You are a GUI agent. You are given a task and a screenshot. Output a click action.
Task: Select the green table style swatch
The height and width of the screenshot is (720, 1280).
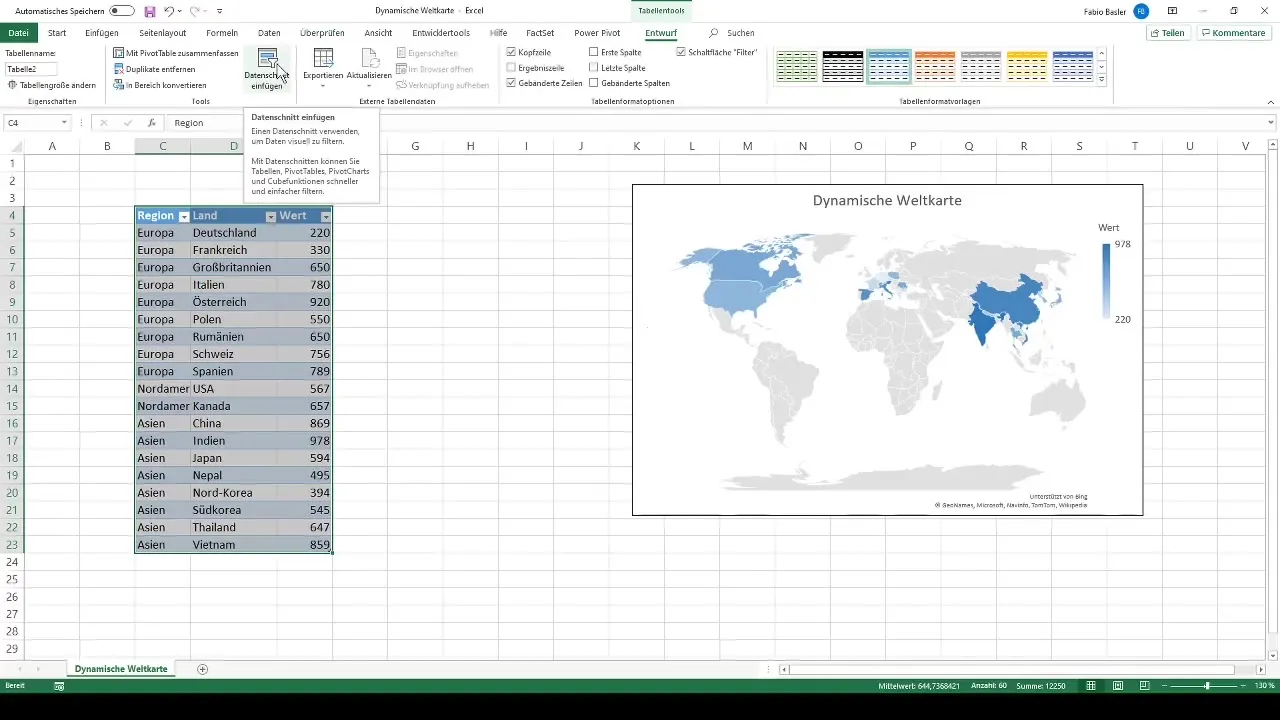tap(797, 66)
